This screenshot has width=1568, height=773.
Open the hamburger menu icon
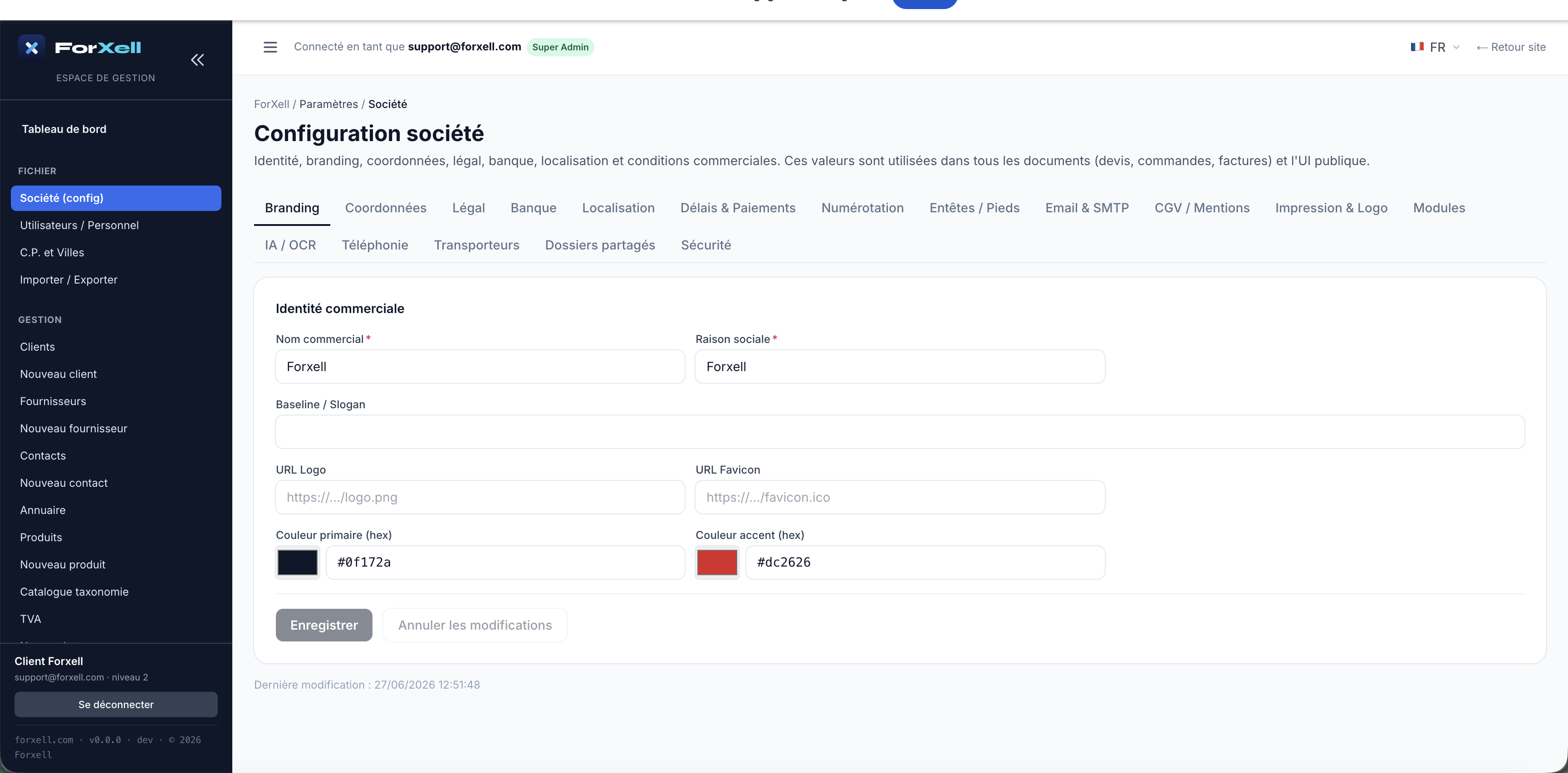[x=270, y=47]
